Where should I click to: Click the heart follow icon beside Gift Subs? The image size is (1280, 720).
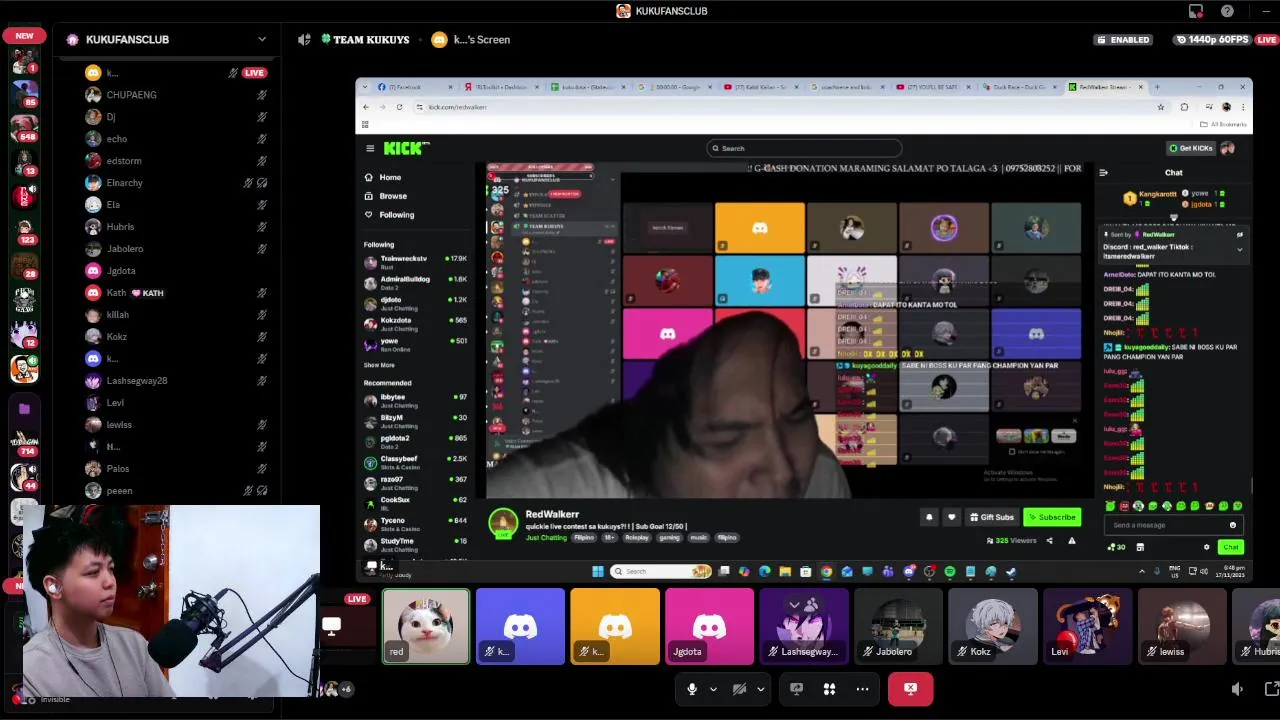(x=951, y=517)
